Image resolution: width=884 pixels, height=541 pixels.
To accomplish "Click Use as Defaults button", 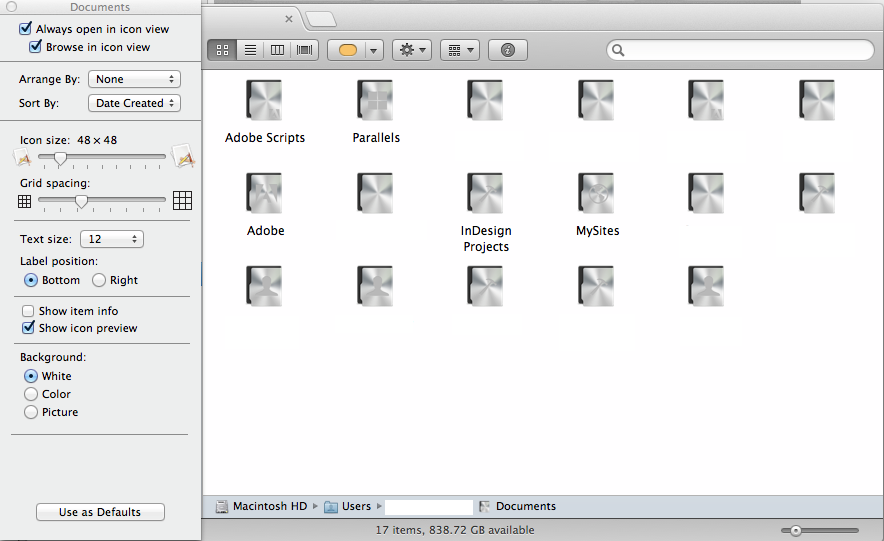I will point(100,512).
